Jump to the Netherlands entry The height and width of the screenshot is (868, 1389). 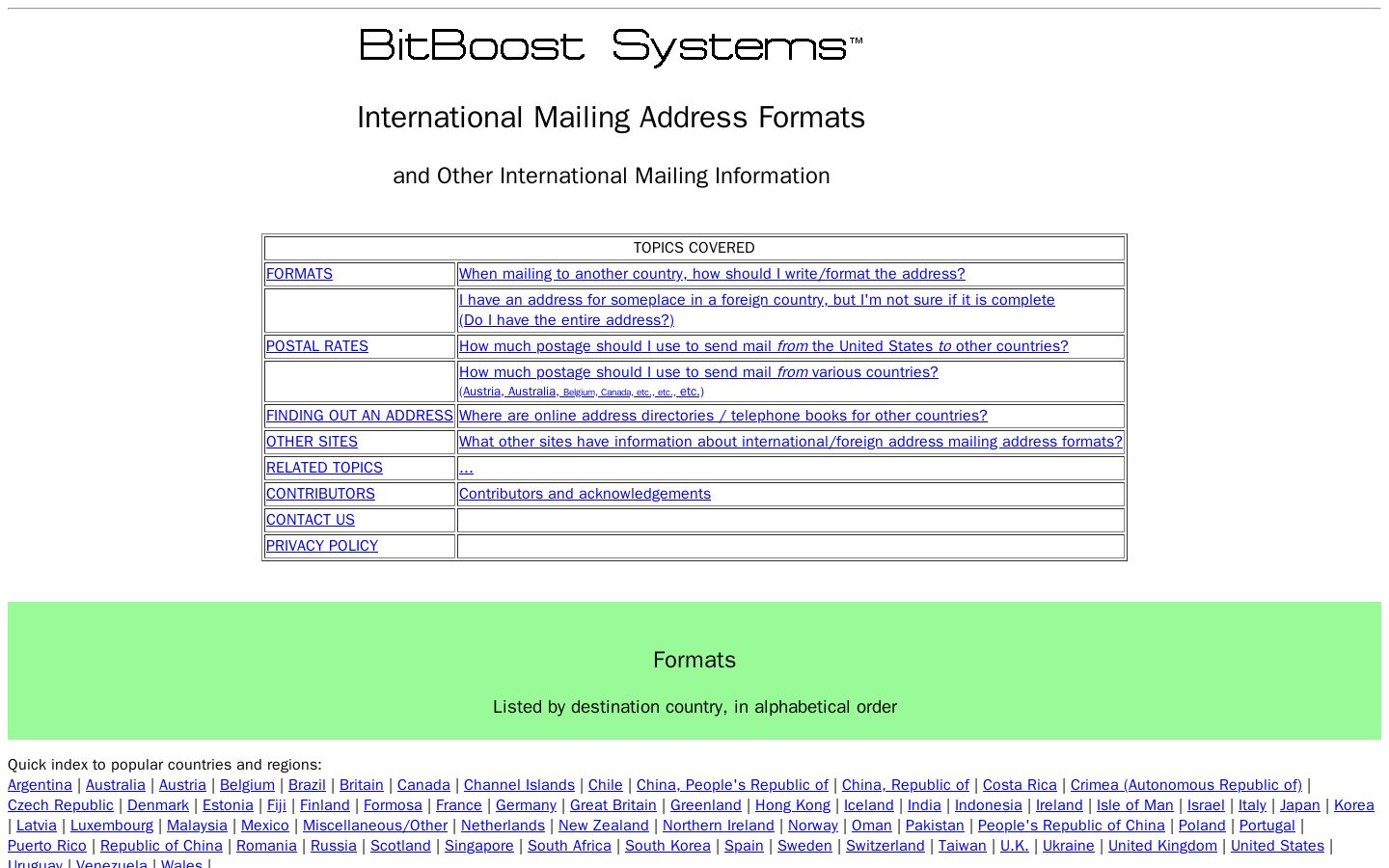coord(503,826)
